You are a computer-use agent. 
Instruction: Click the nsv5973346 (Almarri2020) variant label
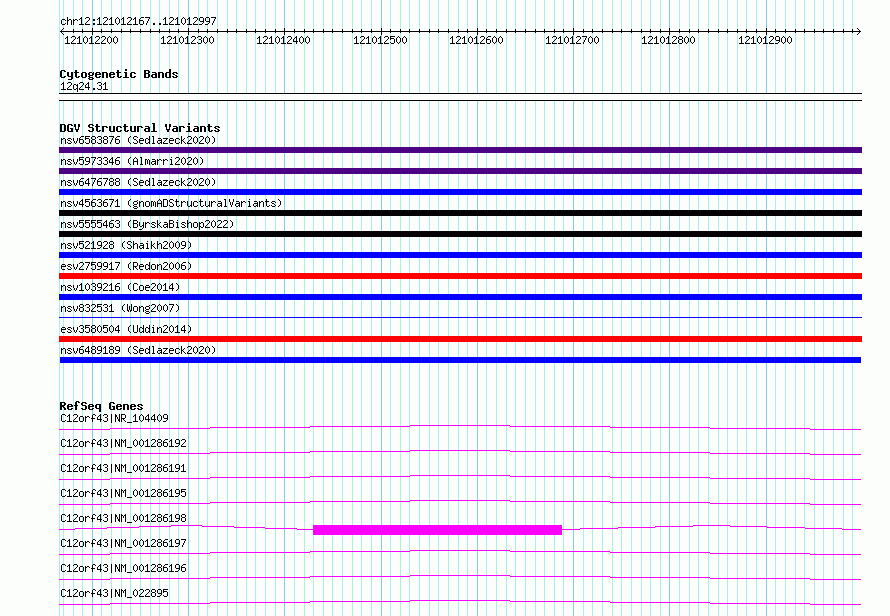[x=132, y=161]
